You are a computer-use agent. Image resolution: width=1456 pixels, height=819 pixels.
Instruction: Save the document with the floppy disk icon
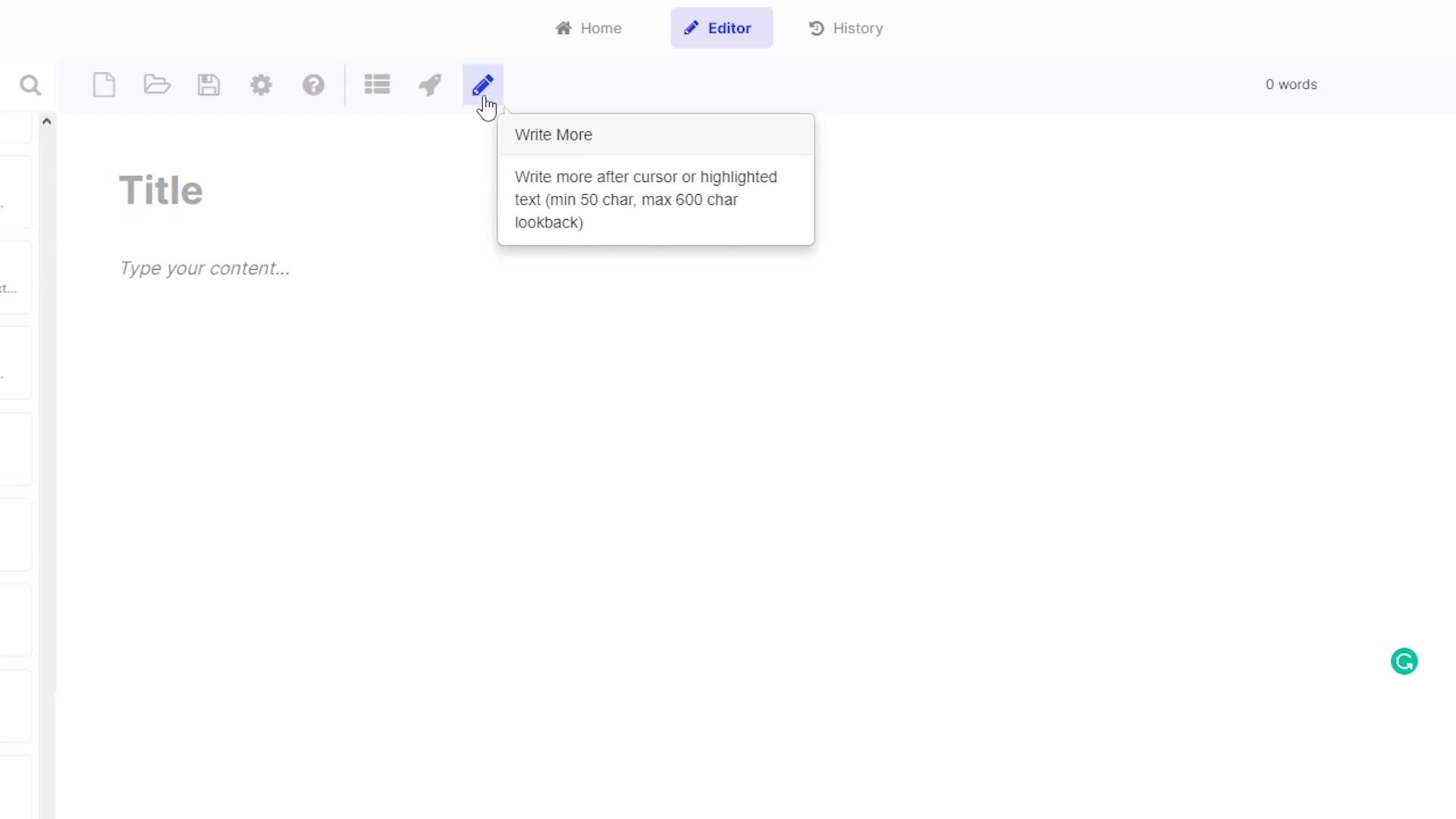coord(209,85)
